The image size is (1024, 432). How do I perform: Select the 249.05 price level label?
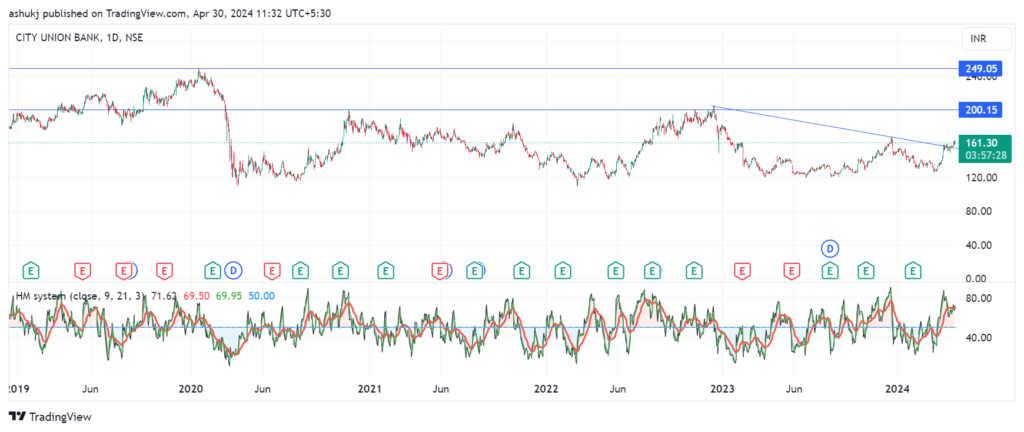click(x=980, y=69)
